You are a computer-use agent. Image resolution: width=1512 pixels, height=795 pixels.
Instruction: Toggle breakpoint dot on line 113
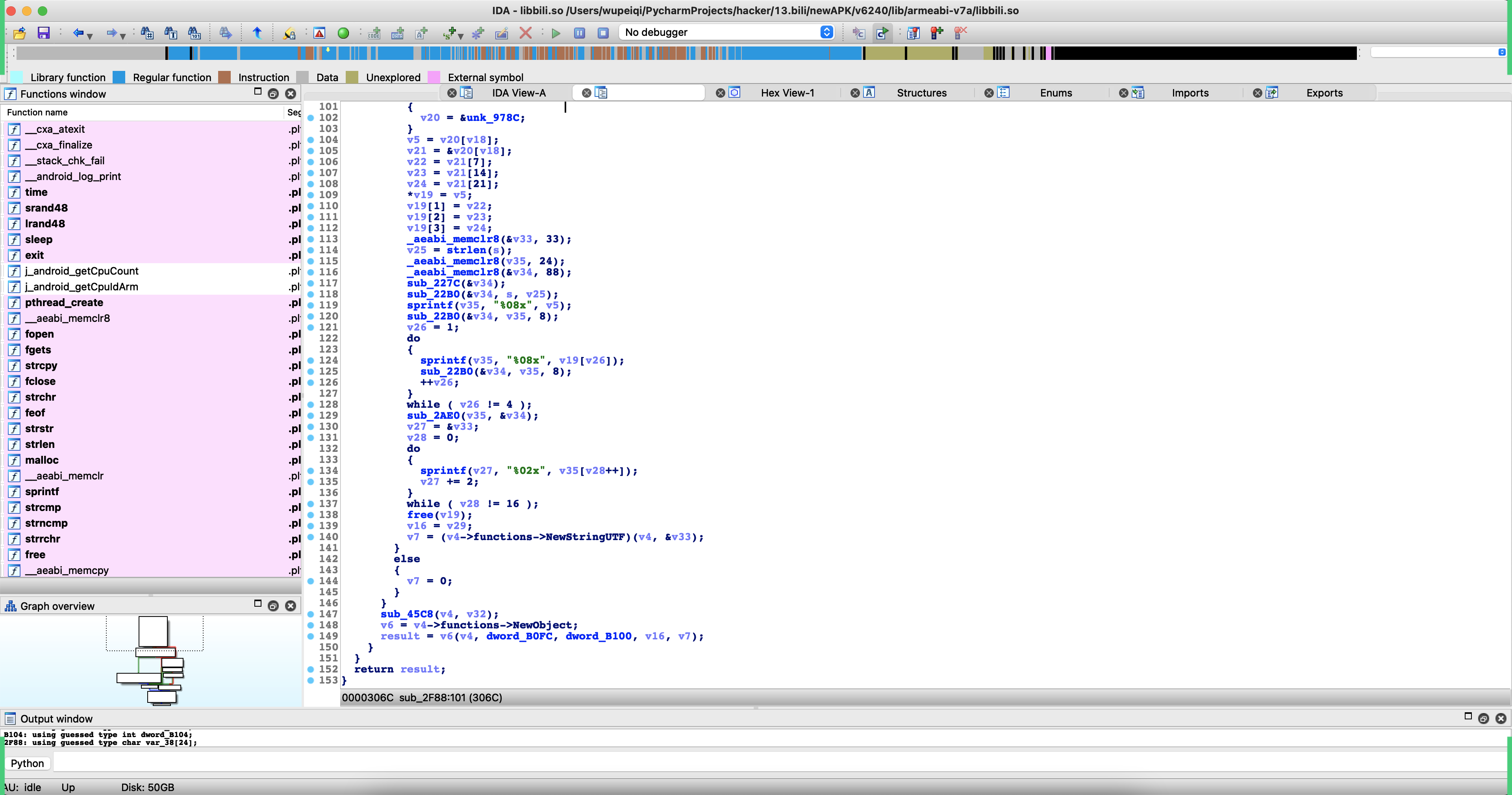tap(311, 239)
